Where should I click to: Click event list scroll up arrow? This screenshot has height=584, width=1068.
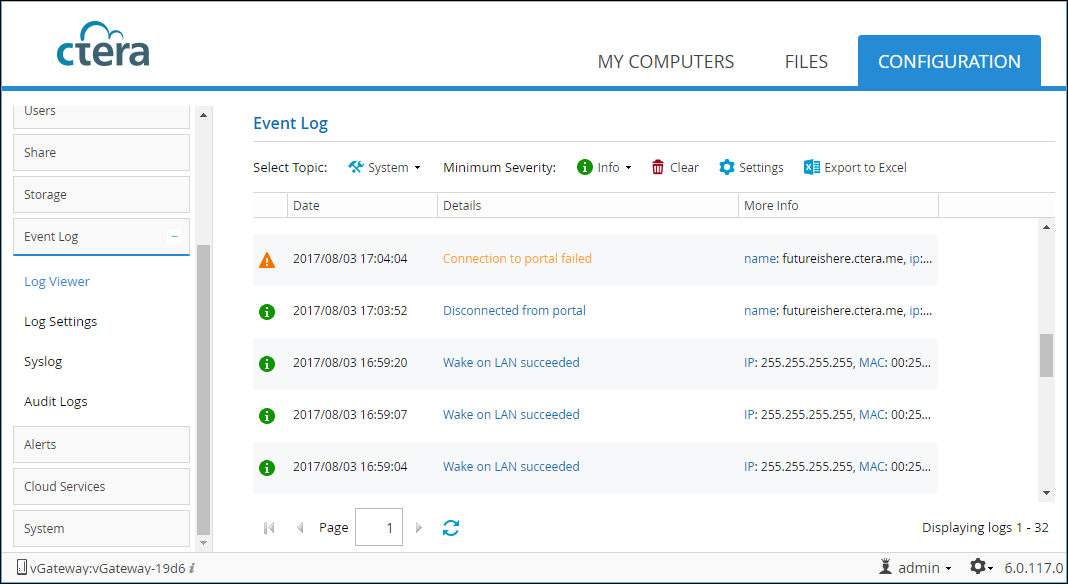(x=1046, y=227)
